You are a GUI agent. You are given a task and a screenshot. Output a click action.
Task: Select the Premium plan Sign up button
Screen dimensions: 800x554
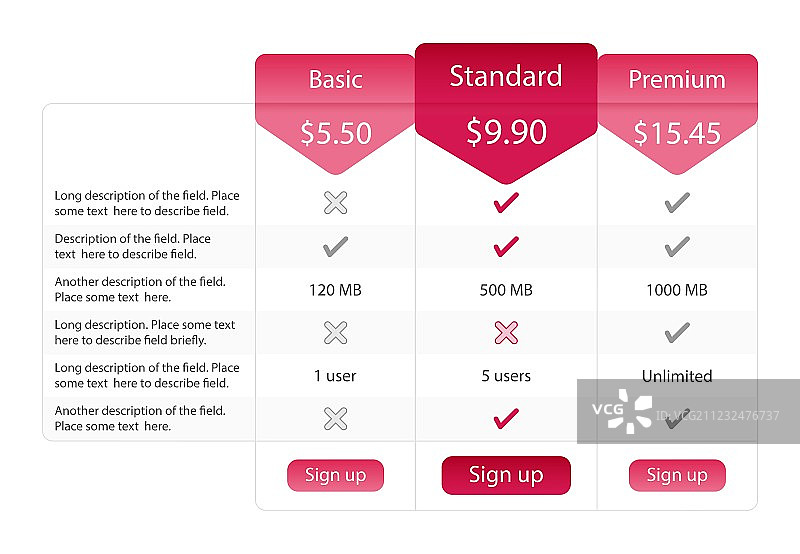coord(677,475)
